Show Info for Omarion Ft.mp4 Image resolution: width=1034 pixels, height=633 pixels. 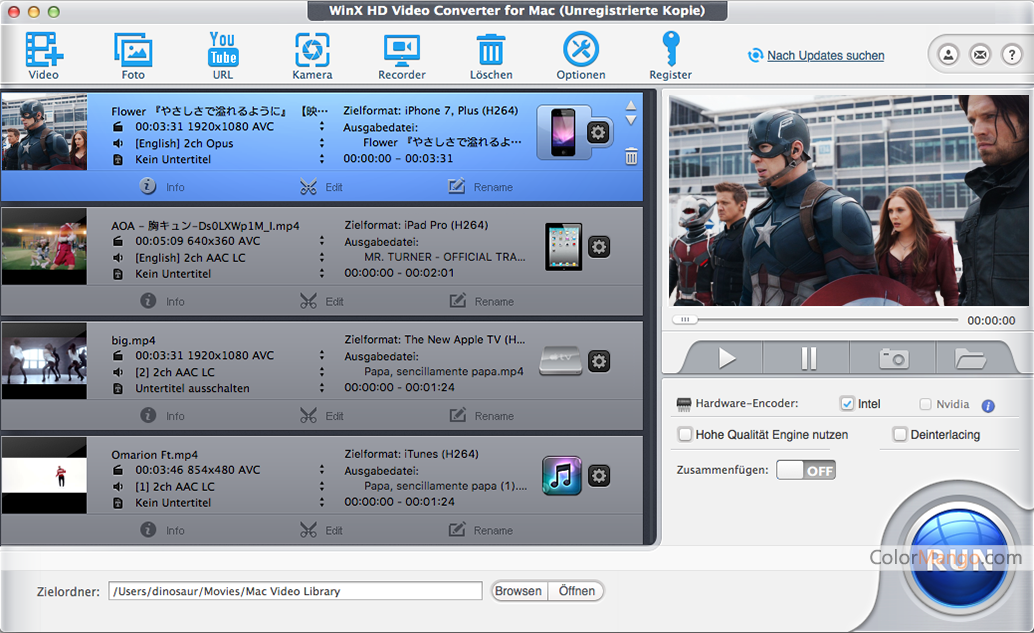tap(162, 530)
